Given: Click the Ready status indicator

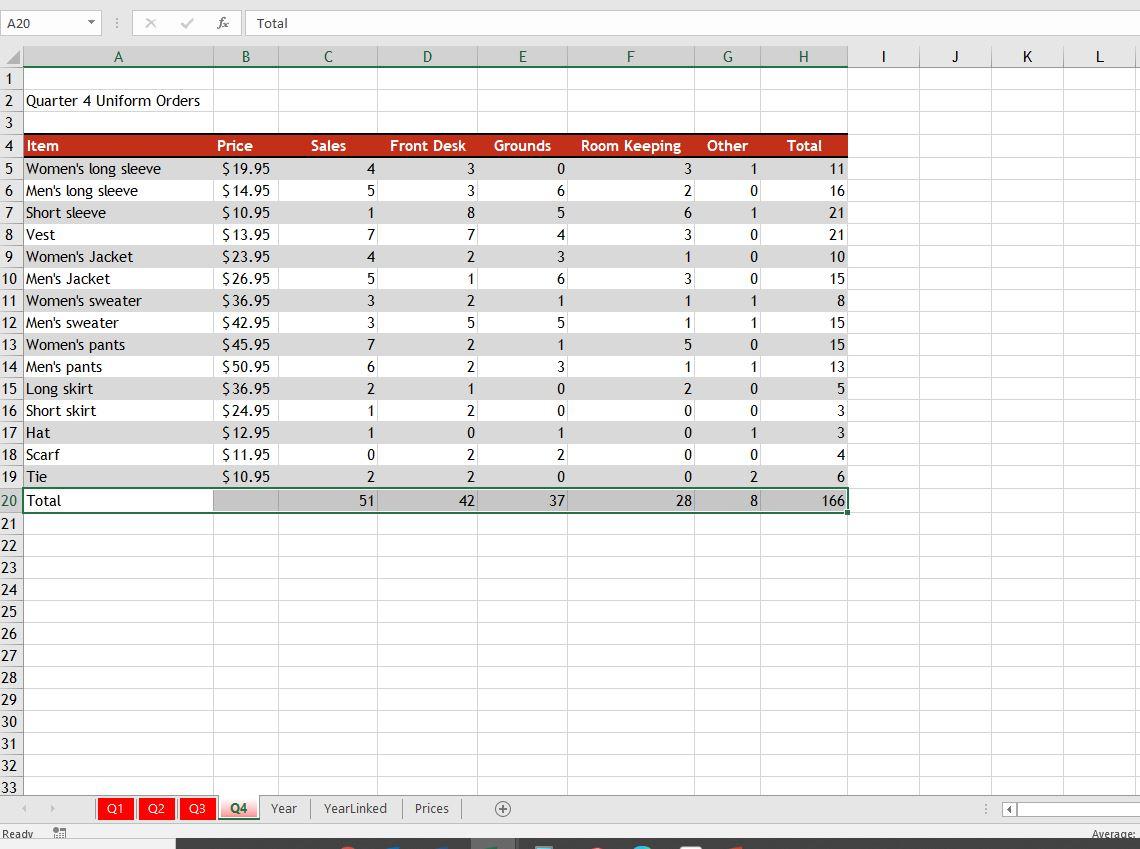Looking at the screenshot, I should coord(18,833).
